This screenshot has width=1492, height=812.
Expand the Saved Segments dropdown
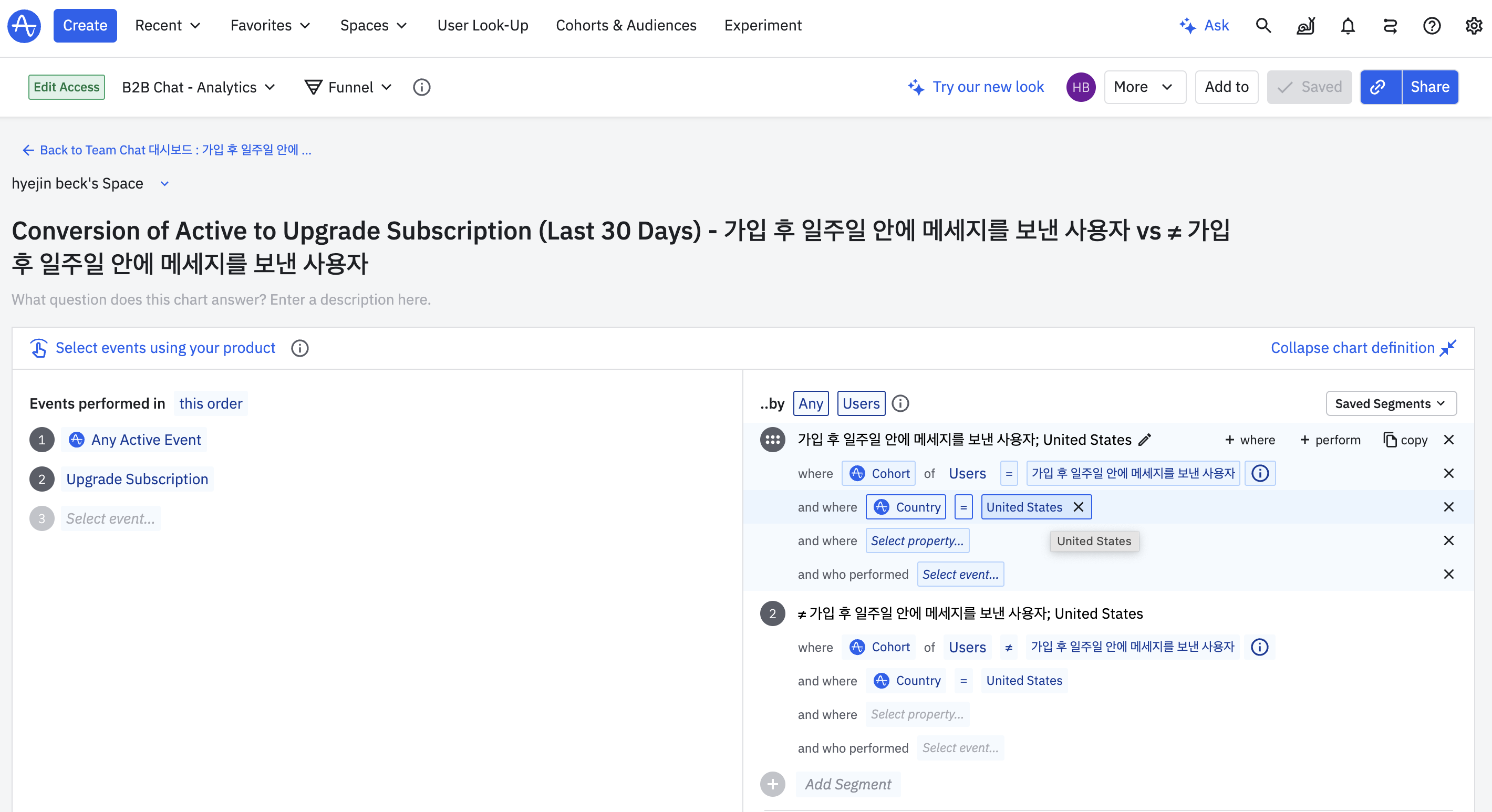[x=1391, y=403]
